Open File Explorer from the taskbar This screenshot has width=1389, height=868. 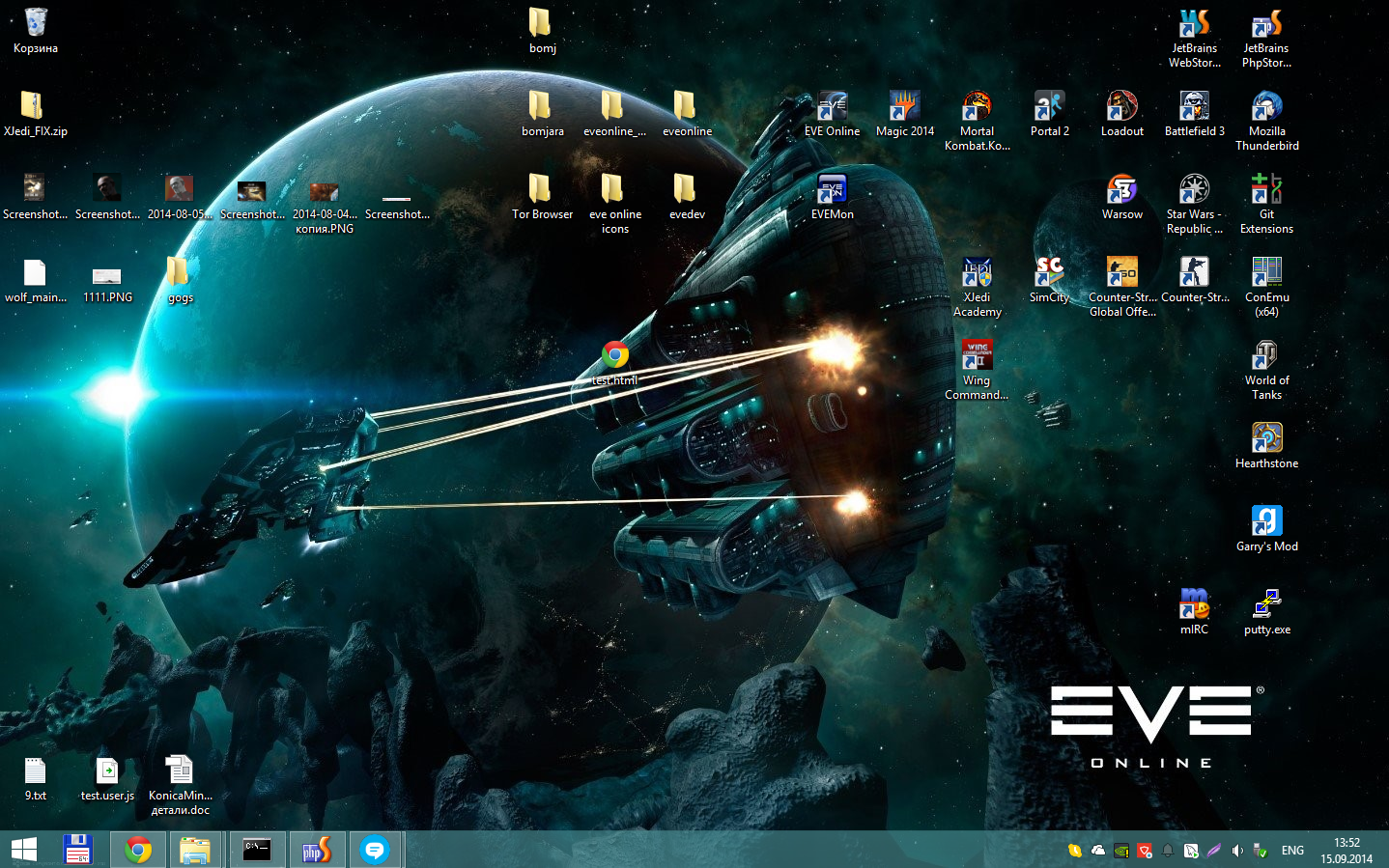pyautogui.click(x=195, y=850)
